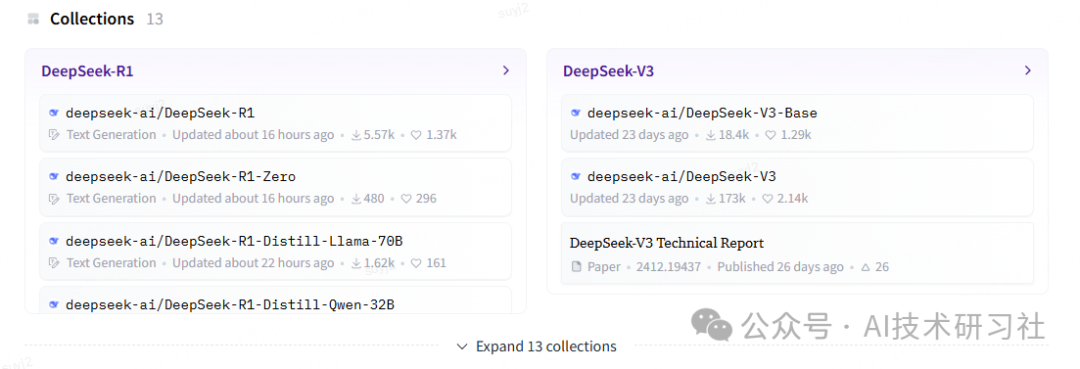Click the chevron beside Expand 13 collections
Image resolution: width=1080 pixels, height=369 pixels.
tap(462, 346)
